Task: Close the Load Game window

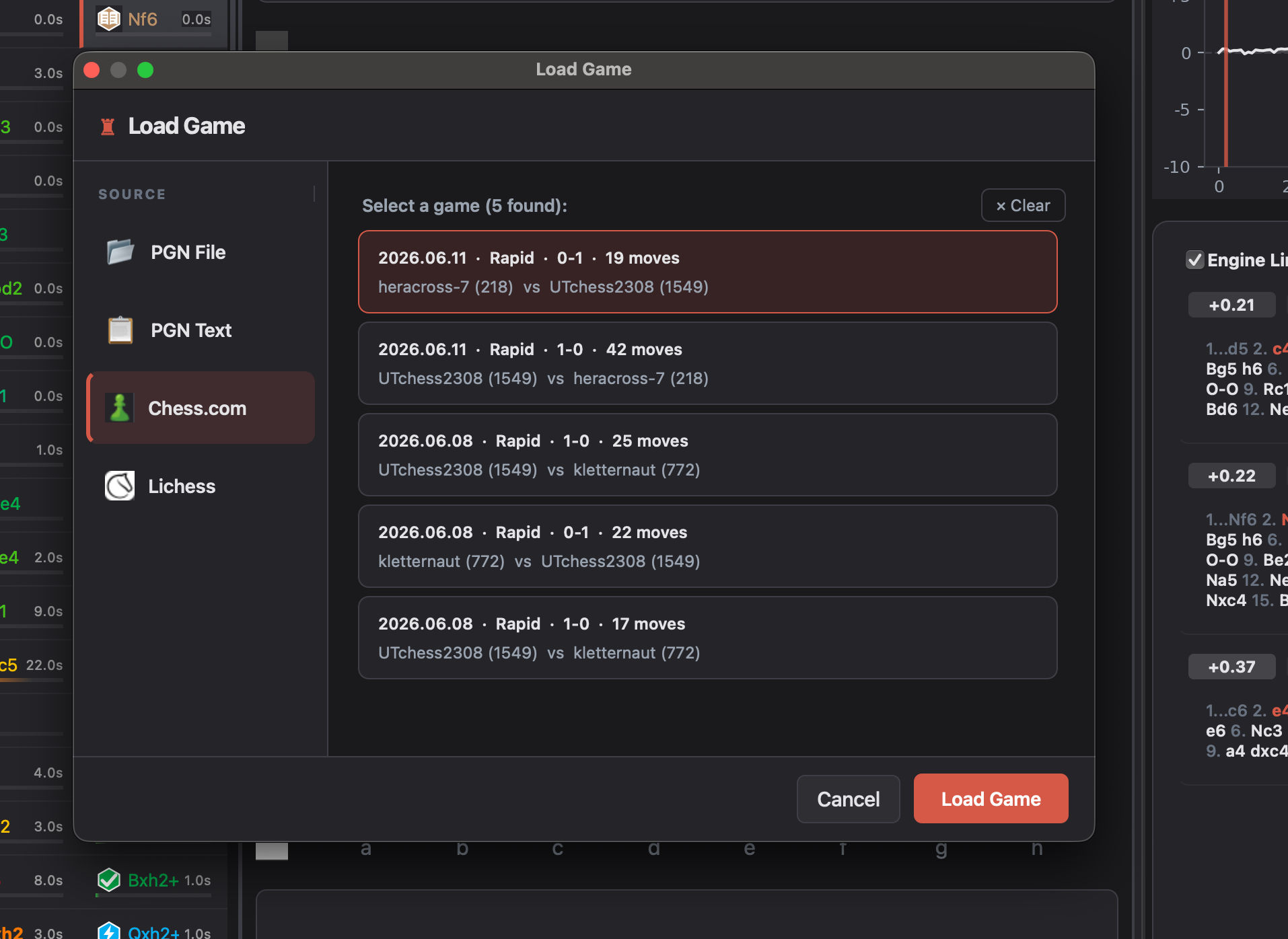Action: pyautogui.click(x=92, y=70)
